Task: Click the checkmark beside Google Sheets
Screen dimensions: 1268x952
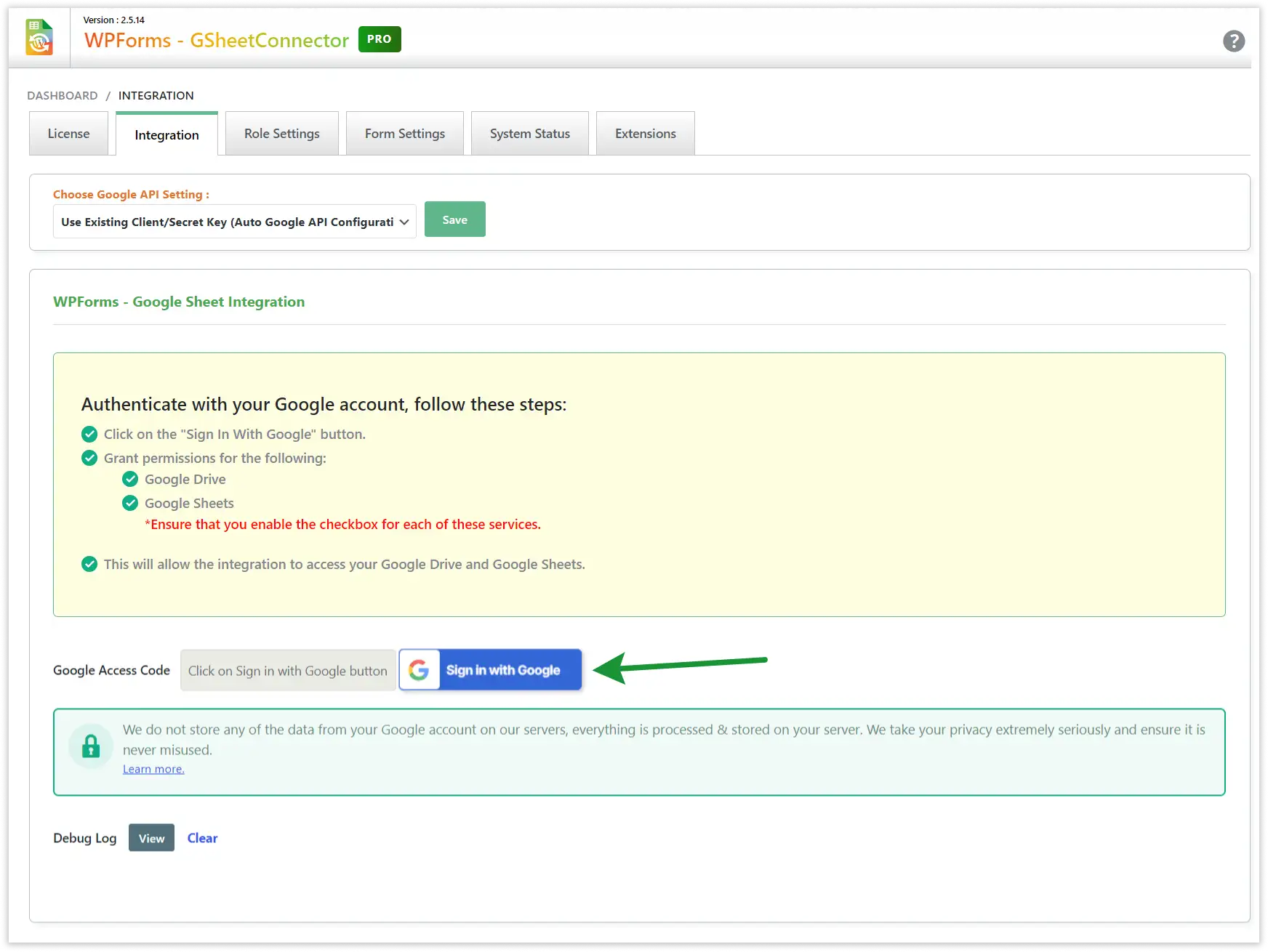Action: [x=130, y=503]
